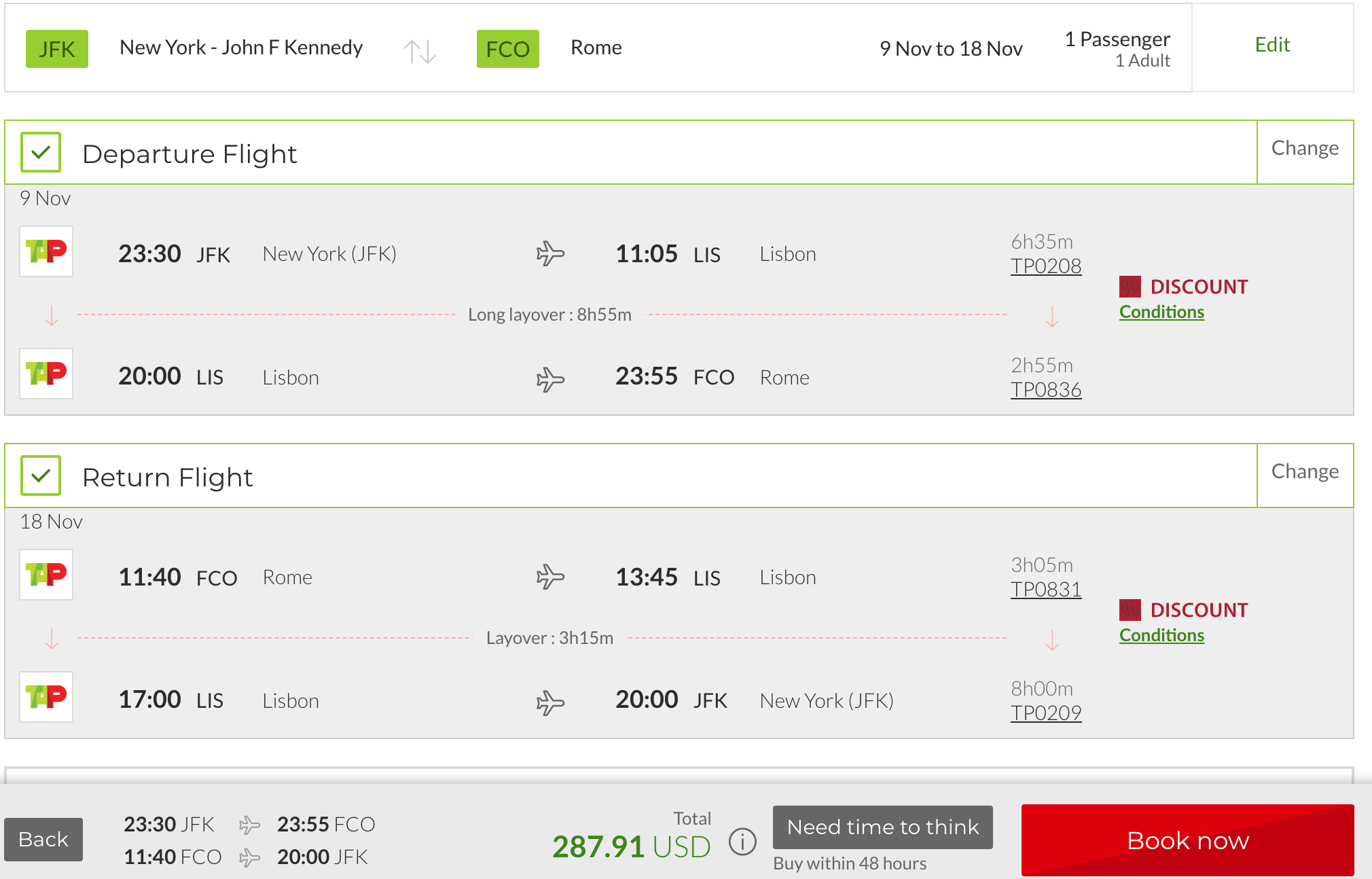Click the discount percent badge for the return flight

(x=1130, y=609)
